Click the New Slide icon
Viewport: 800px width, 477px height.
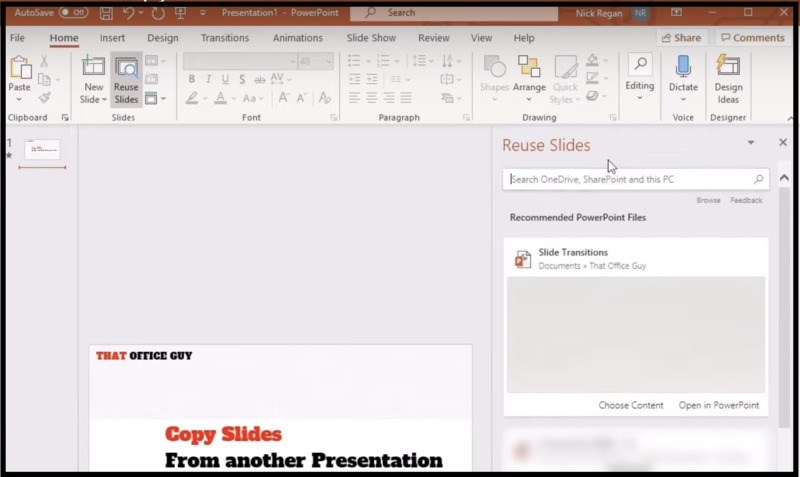[x=93, y=66]
